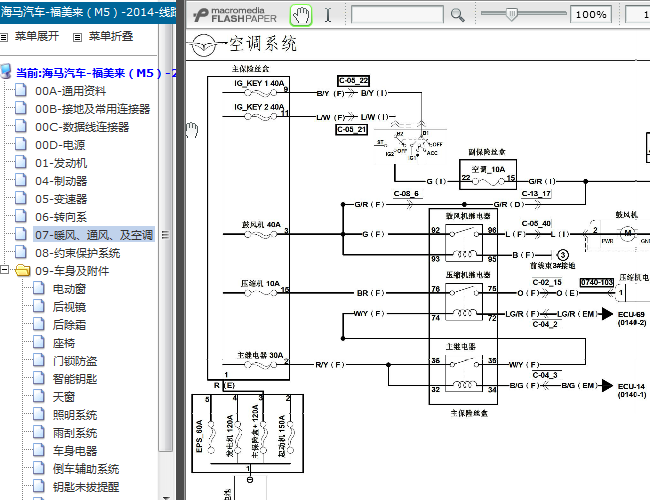Screen dimensions: 650x500
Task: Open the 当前:海马汽车-福美来 root node
Action: click(96, 73)
